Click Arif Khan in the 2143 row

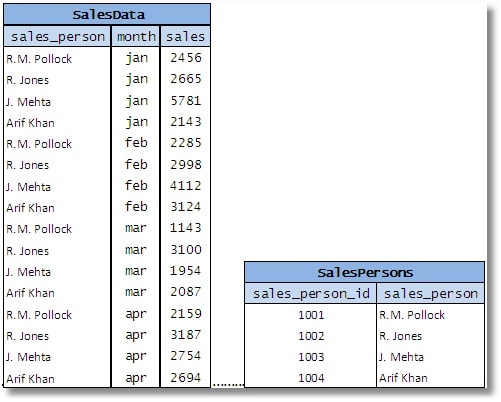point(30,123)
